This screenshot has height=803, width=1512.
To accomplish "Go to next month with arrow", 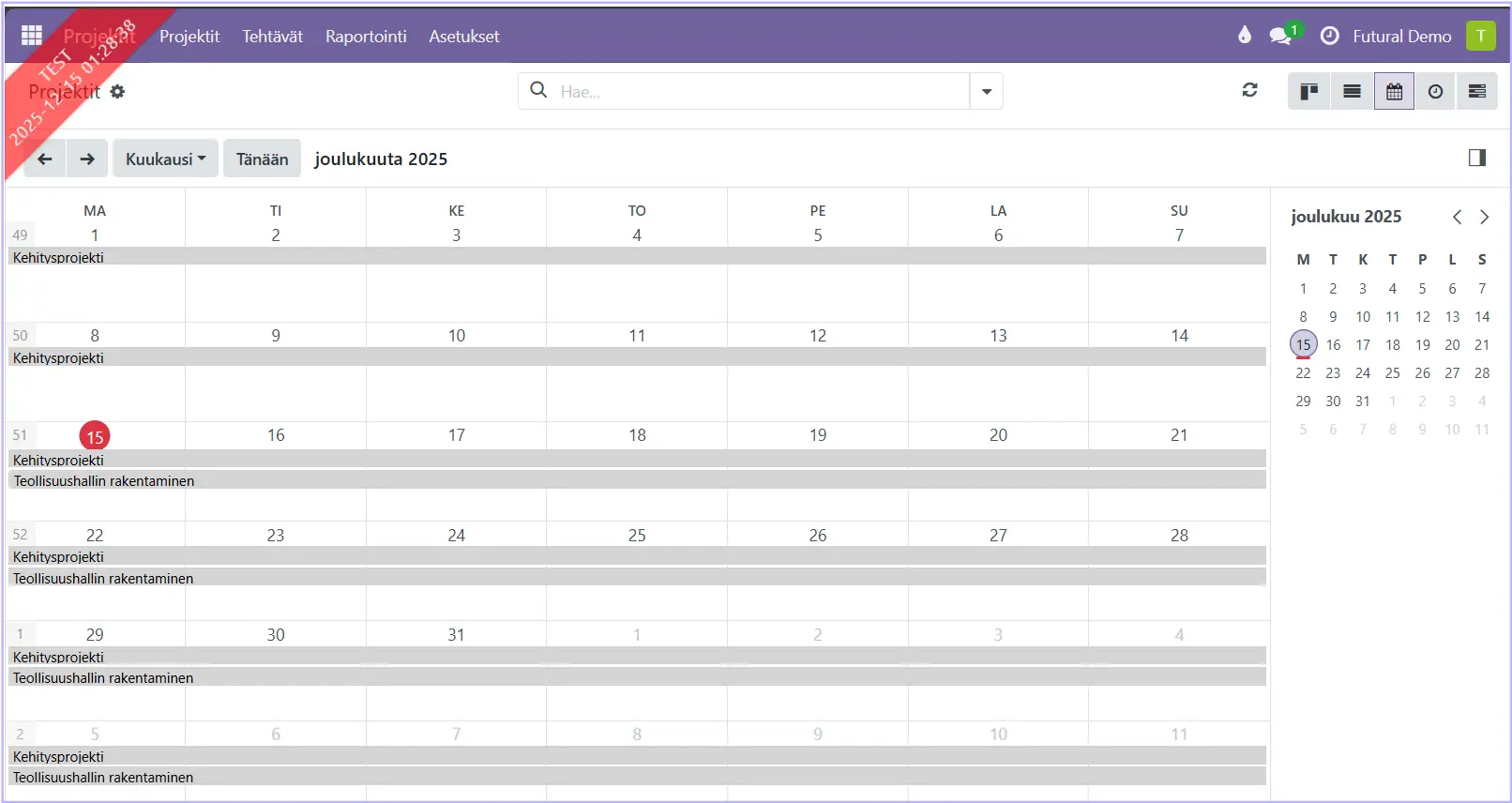I will tap(87, 159).
